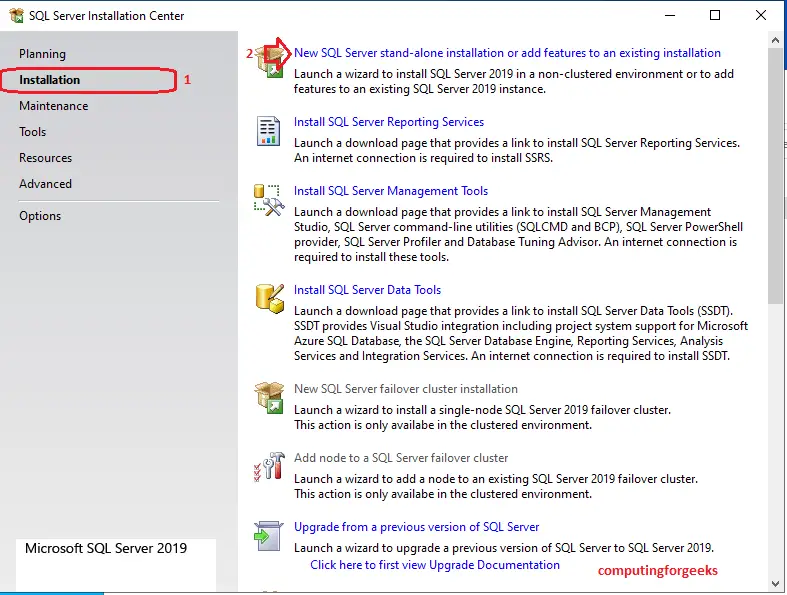Click the Management Tools hammer icon
Viewport: 787px width, 595px height.
point(269,200)
